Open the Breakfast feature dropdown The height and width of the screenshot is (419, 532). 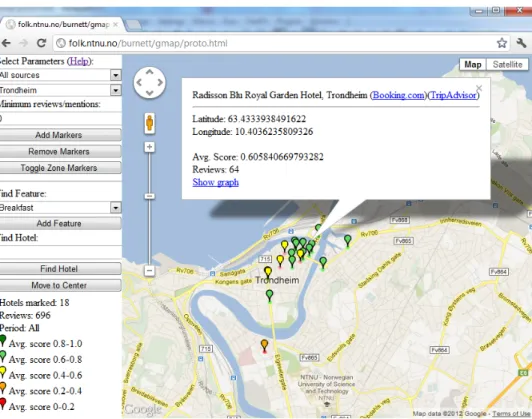(x=60, y=208)
